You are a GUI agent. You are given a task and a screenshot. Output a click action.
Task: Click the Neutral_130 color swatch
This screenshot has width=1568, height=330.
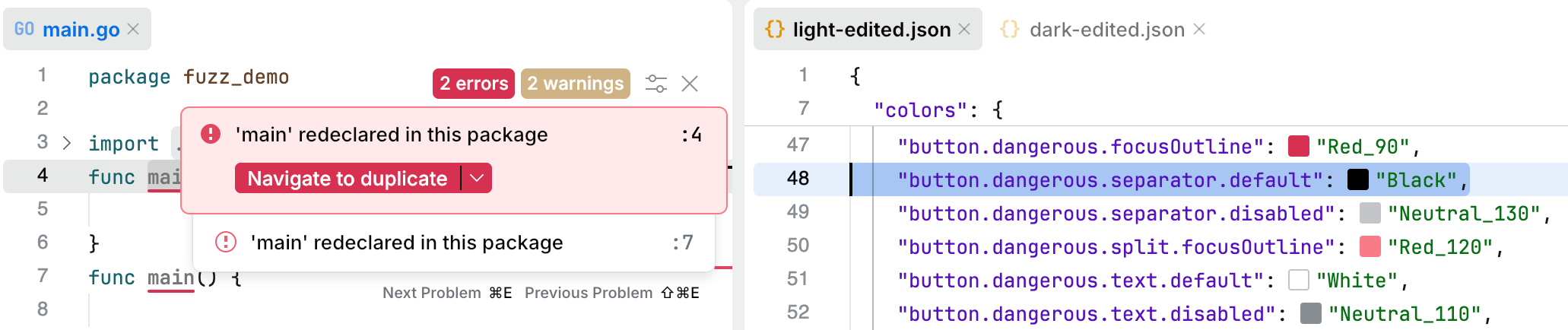(x=1370, y=213)
